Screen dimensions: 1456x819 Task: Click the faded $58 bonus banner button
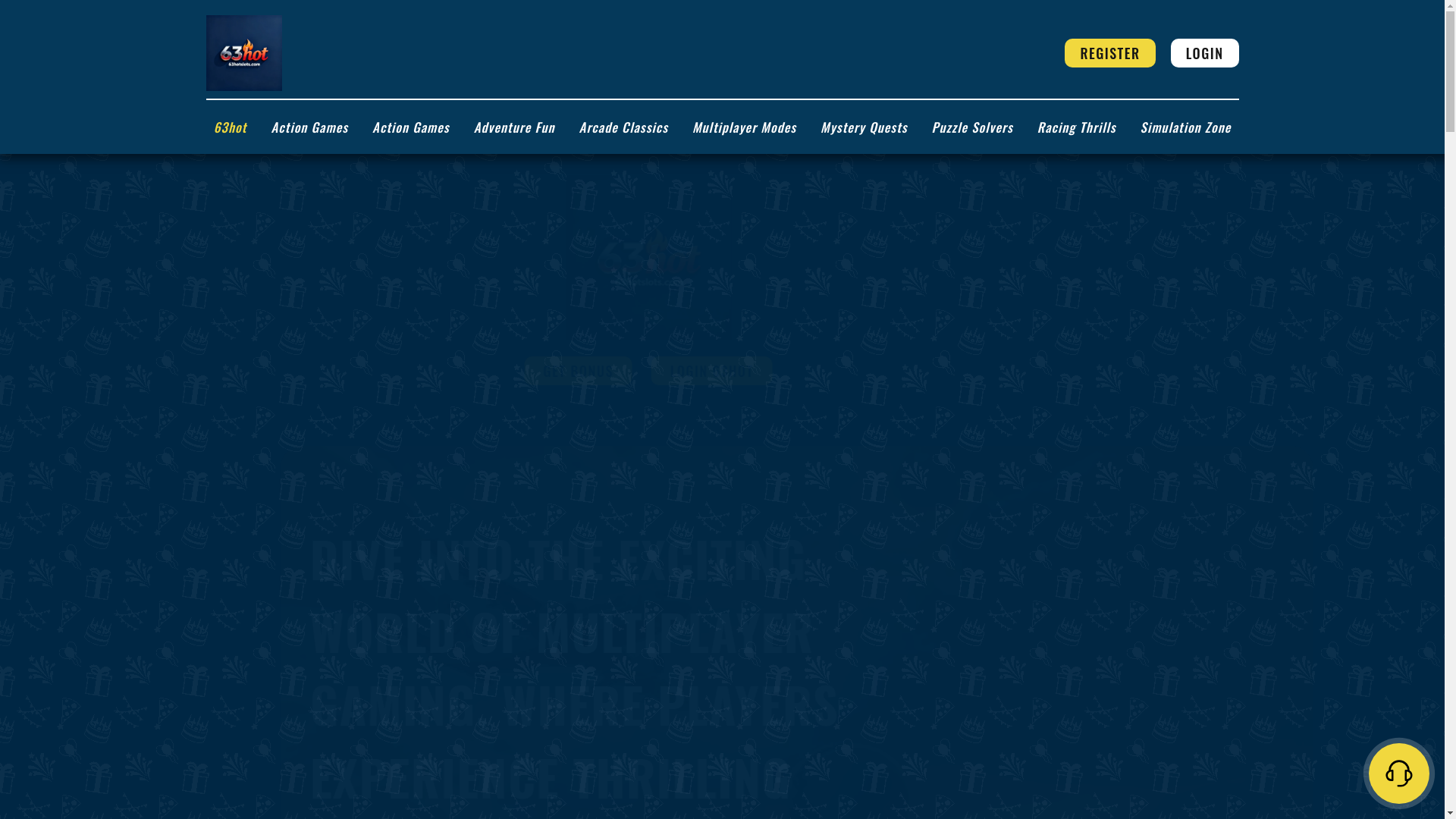point(578,371)
